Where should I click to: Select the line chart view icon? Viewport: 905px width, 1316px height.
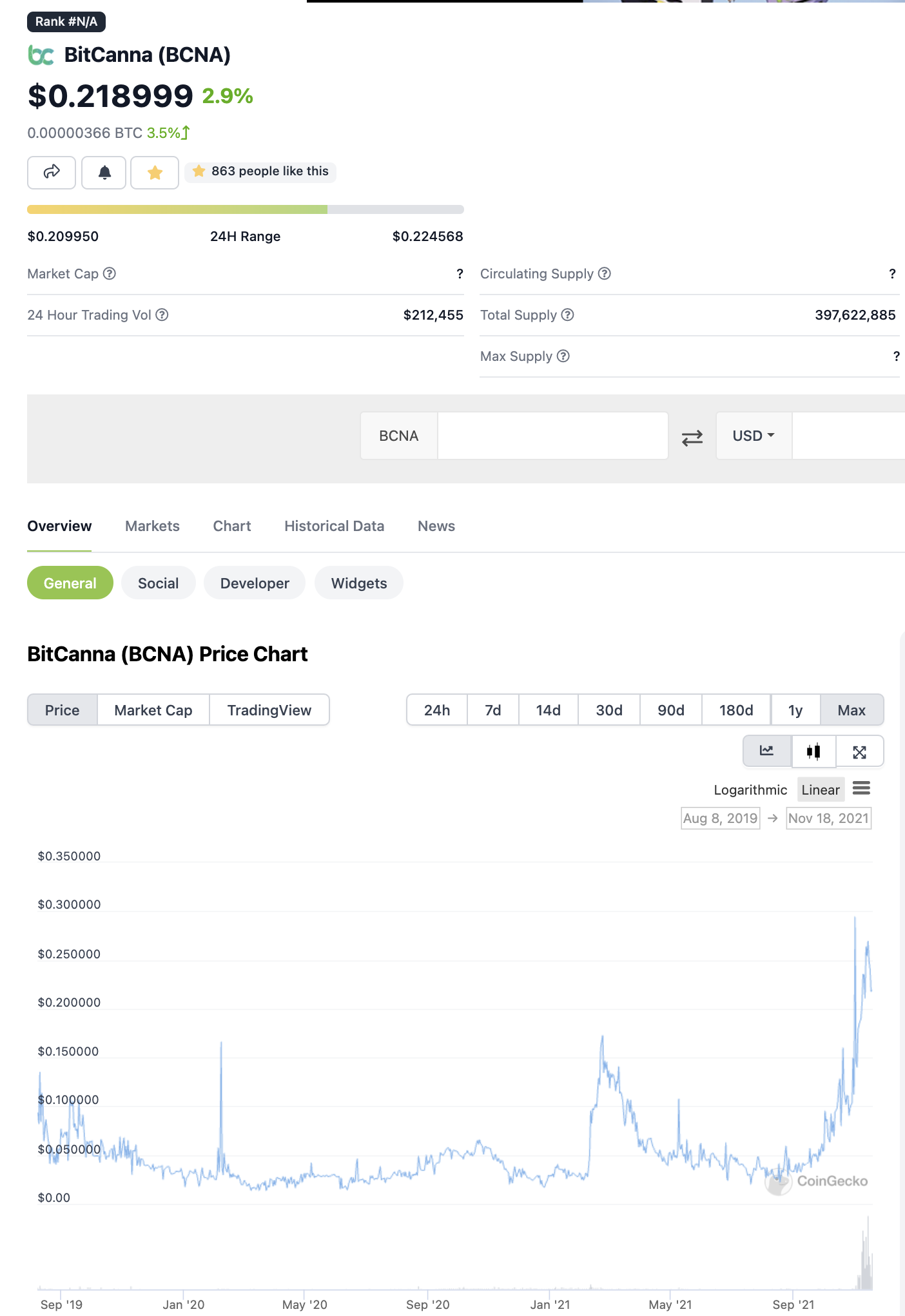coord(767,751)
